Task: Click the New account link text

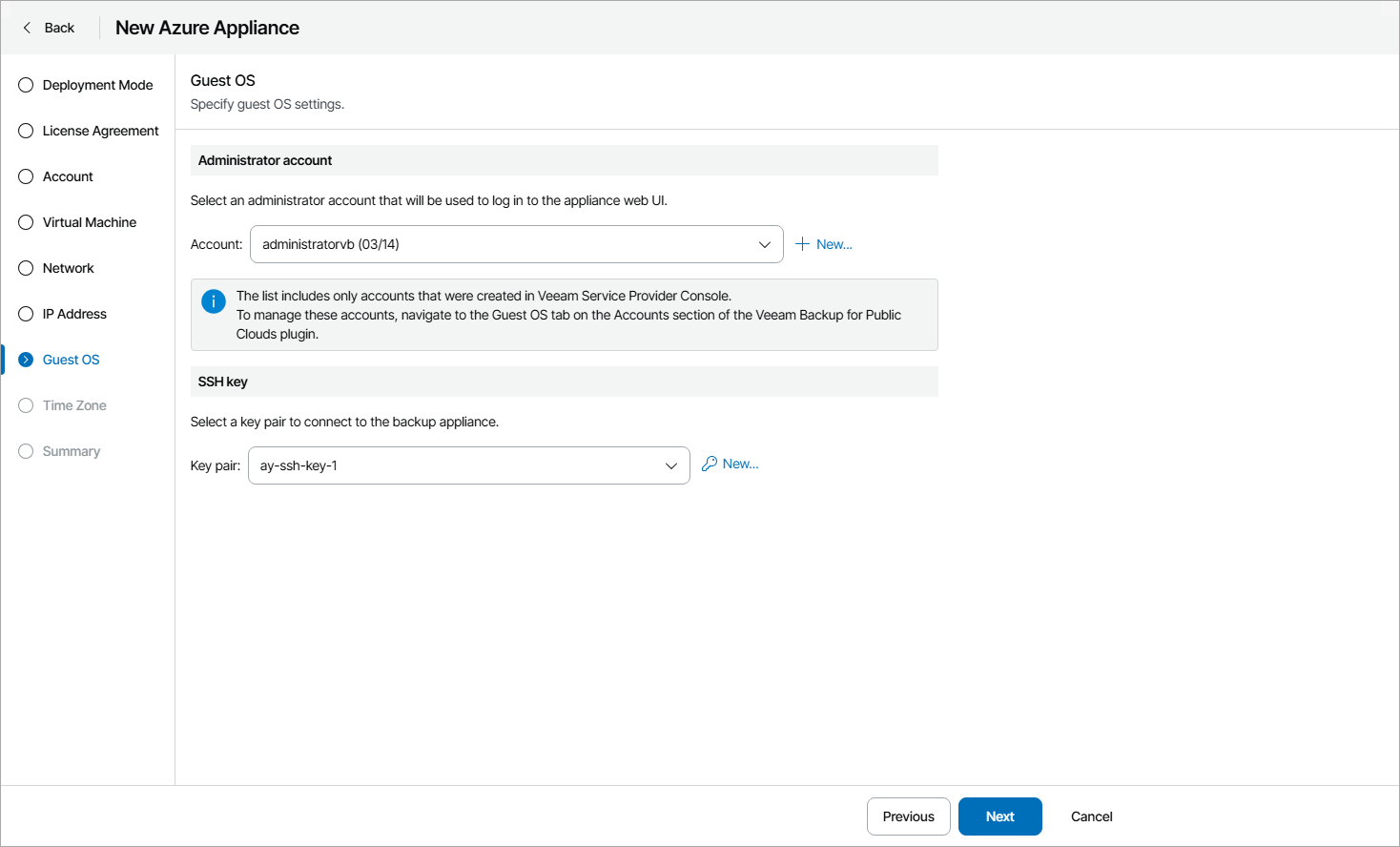Action: point(834,244)
